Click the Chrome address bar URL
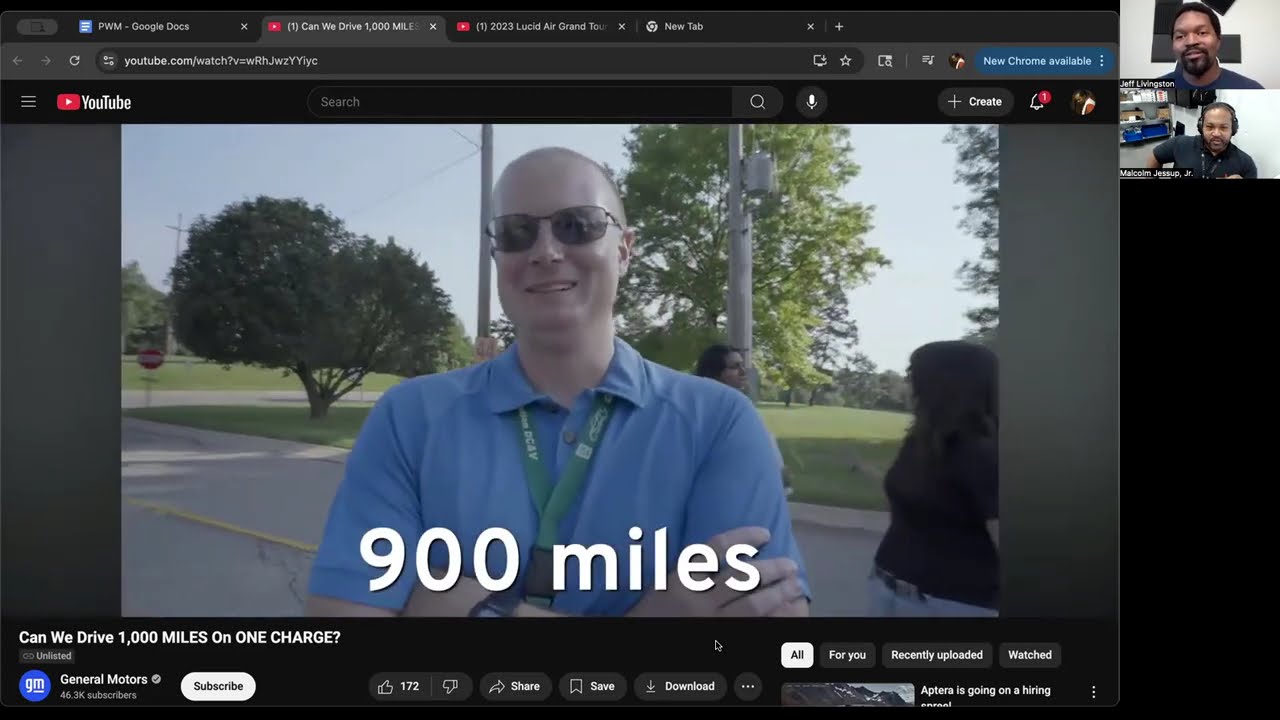 pyautogui.click(x=221, y=61)
